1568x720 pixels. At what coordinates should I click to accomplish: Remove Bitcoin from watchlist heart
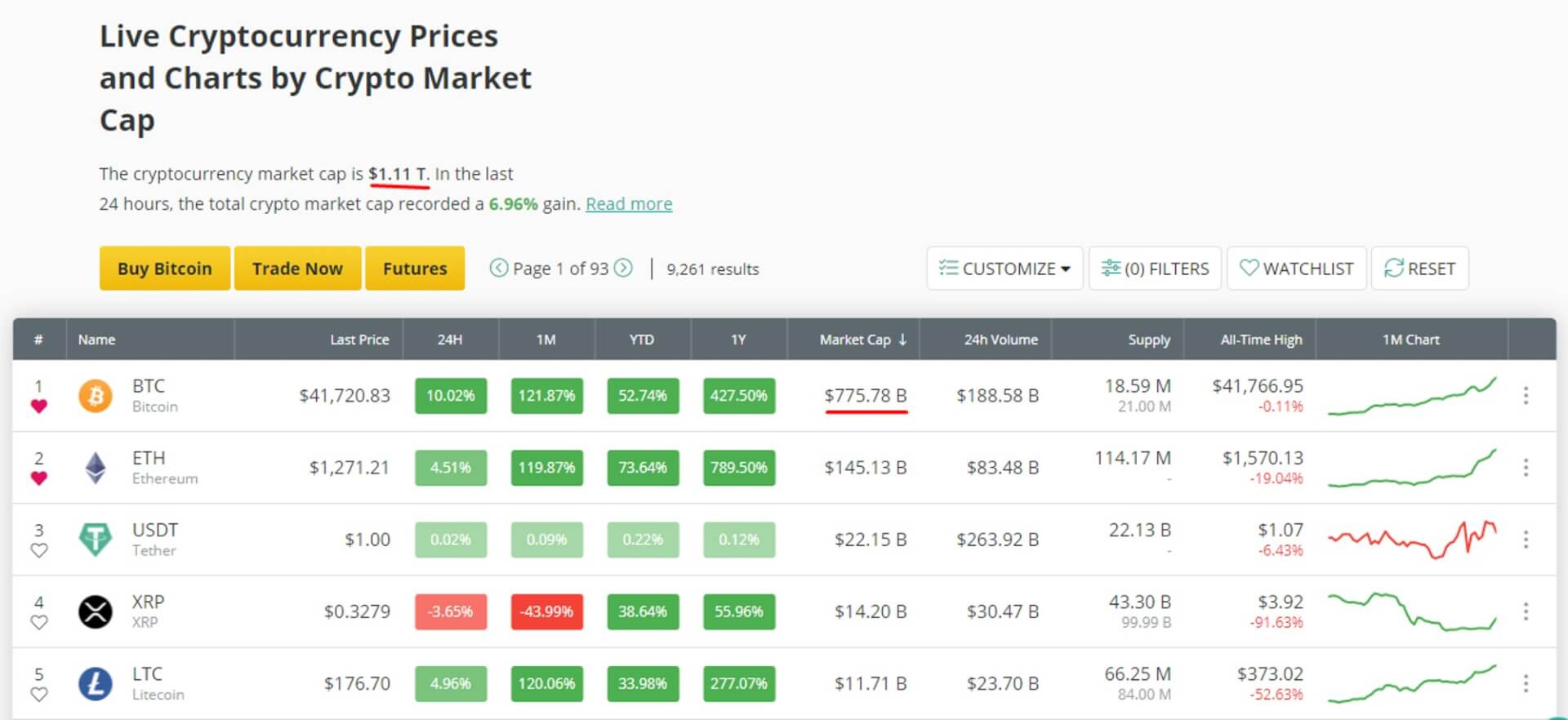click(x=38, y=406)
